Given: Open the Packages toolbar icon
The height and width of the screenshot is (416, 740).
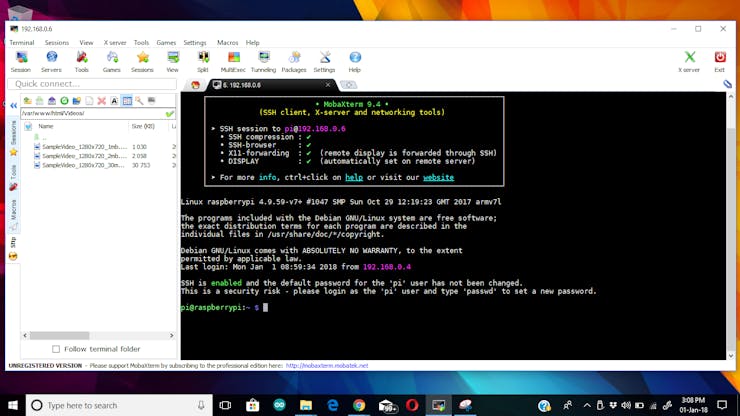Looking at the screenshot, I should 294,62.
